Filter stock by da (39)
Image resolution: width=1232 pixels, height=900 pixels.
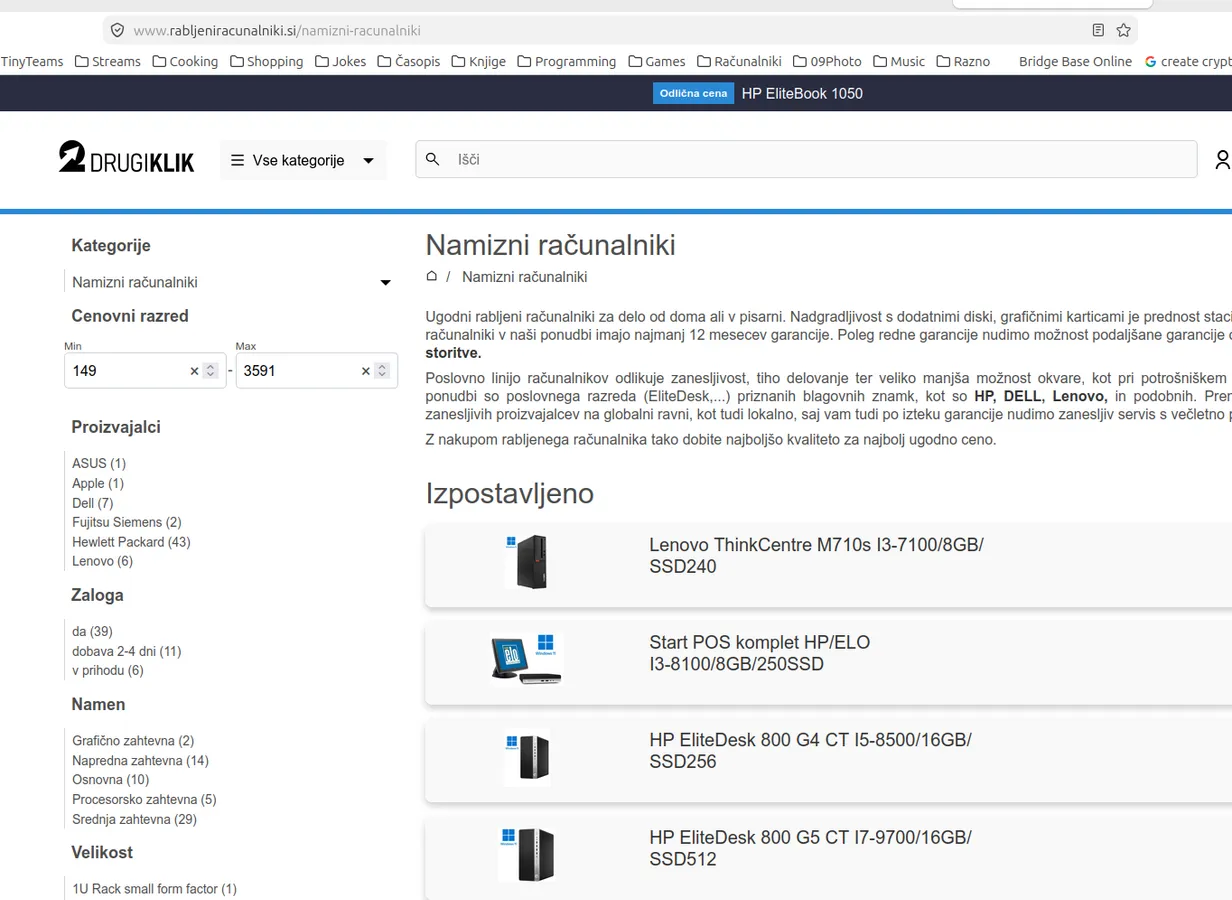click(92, 631)
